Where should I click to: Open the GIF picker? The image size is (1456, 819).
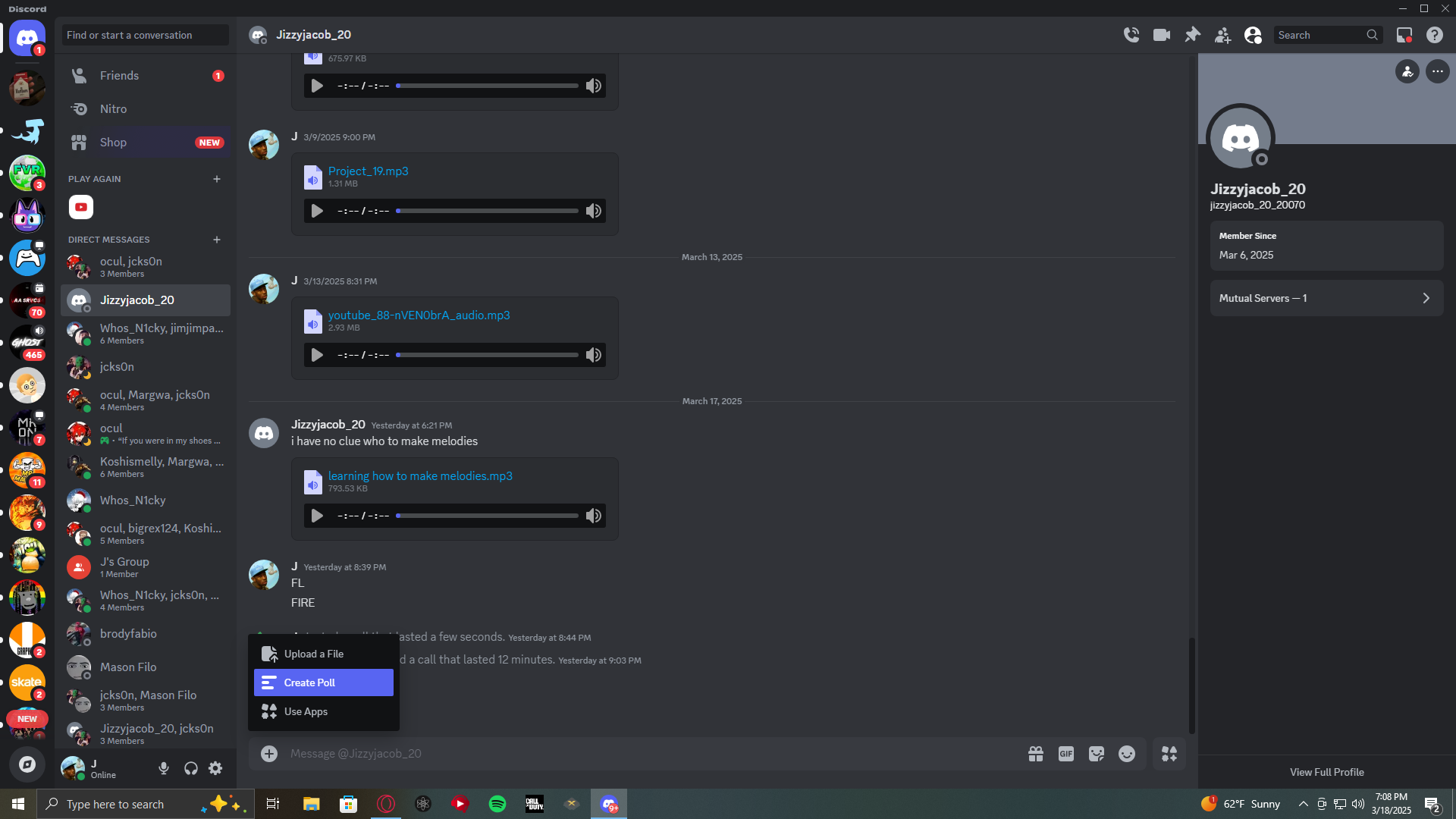tap(1066, 754)
